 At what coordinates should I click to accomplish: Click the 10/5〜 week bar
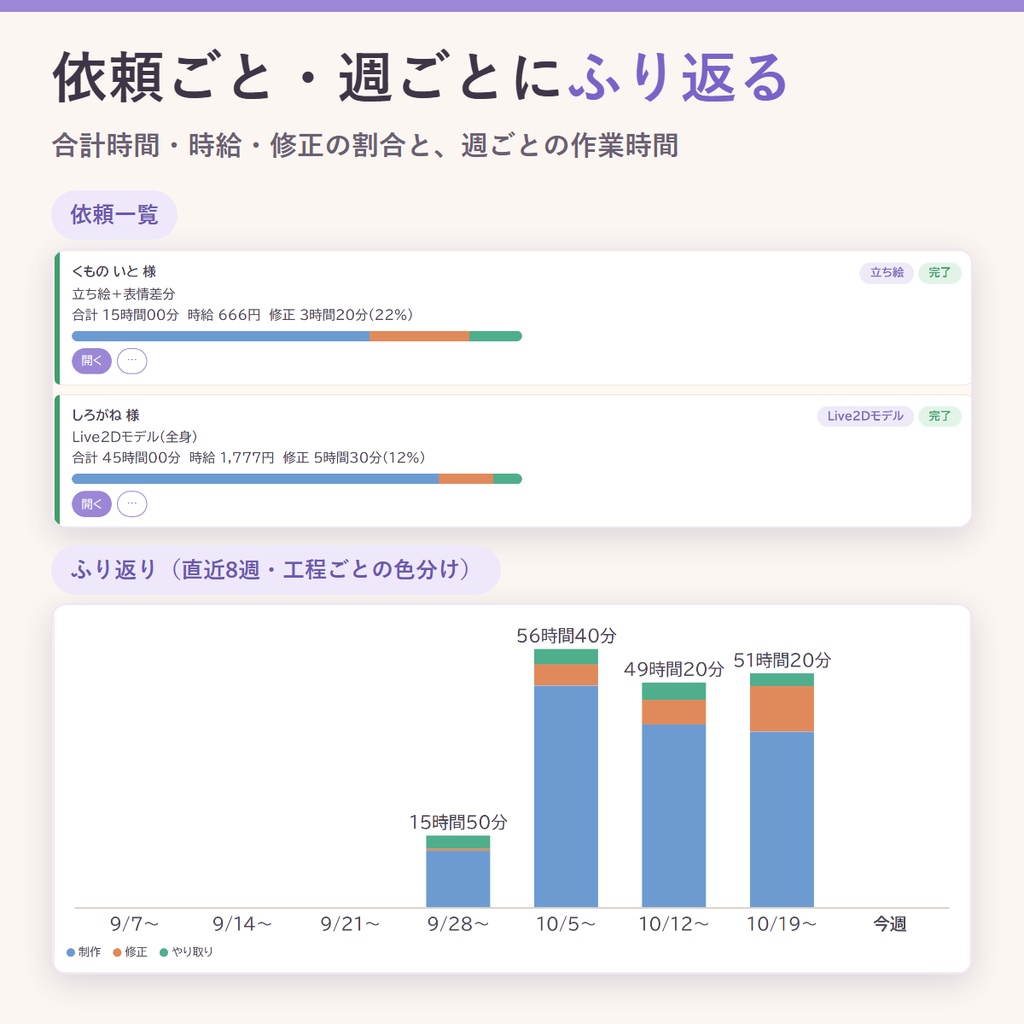566,778
